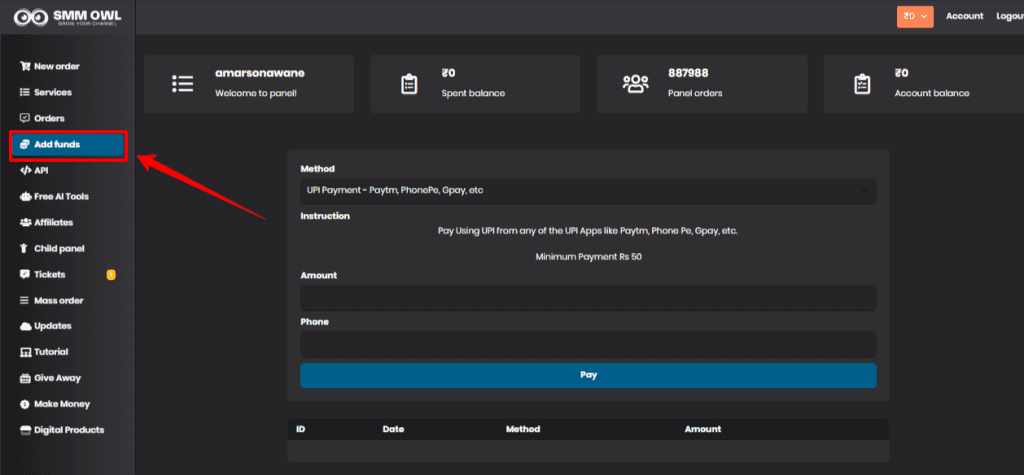Open the Method payment dropdown
1024x475 pixels.
coord(587,190)
